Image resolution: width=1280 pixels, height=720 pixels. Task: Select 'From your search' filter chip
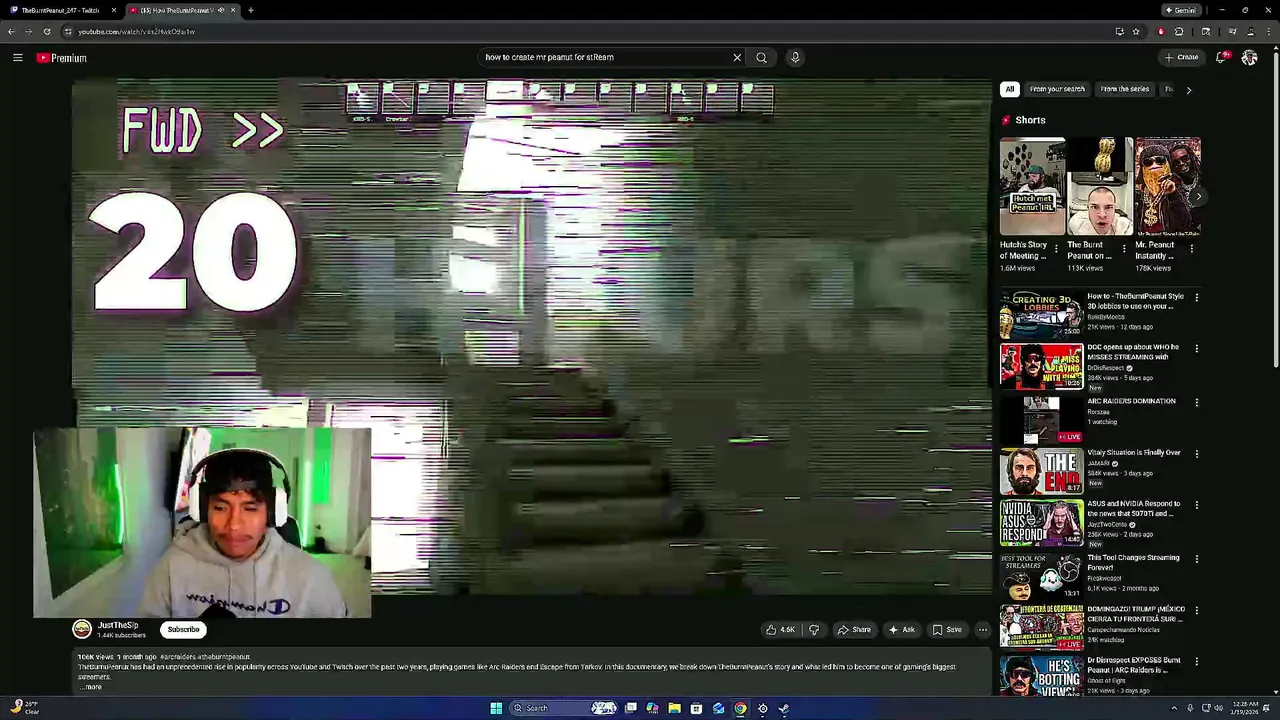pyautogui.click(x=1057, y=89)
